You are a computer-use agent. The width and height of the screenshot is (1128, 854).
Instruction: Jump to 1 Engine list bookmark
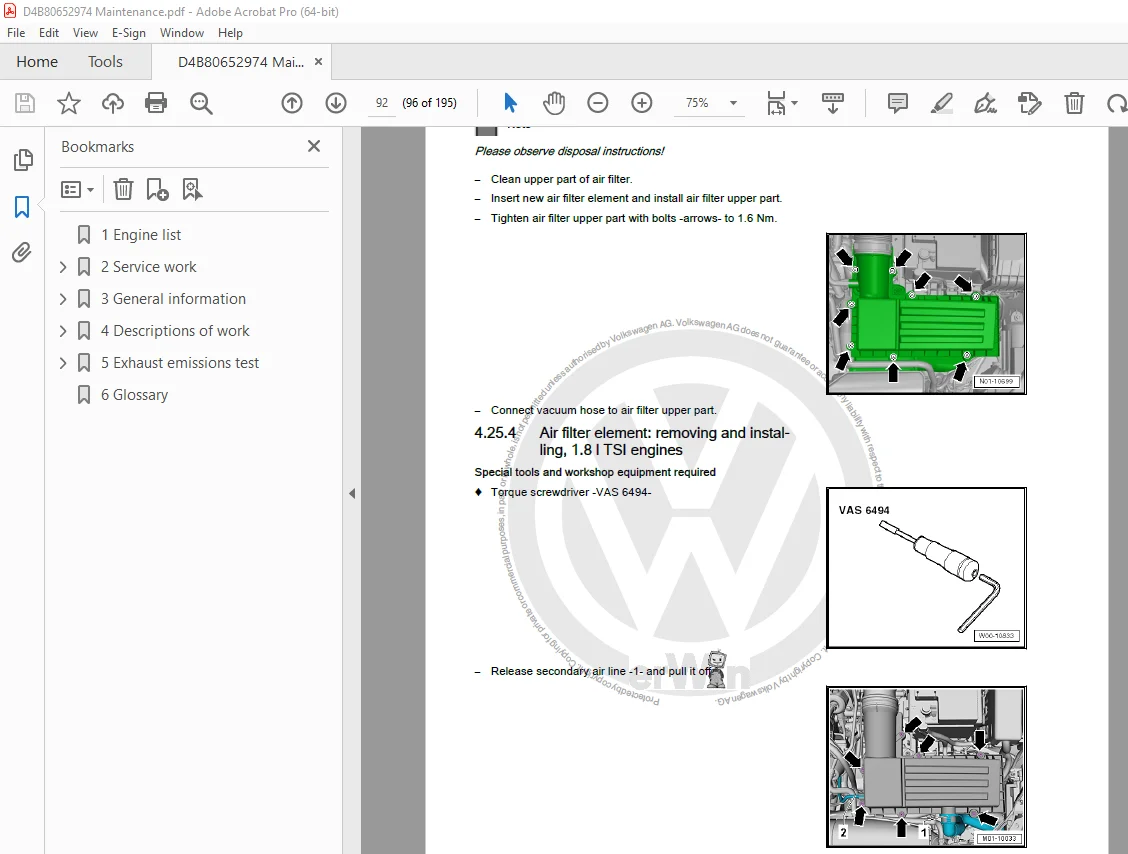pyautogui.click(x=141, y=235)
